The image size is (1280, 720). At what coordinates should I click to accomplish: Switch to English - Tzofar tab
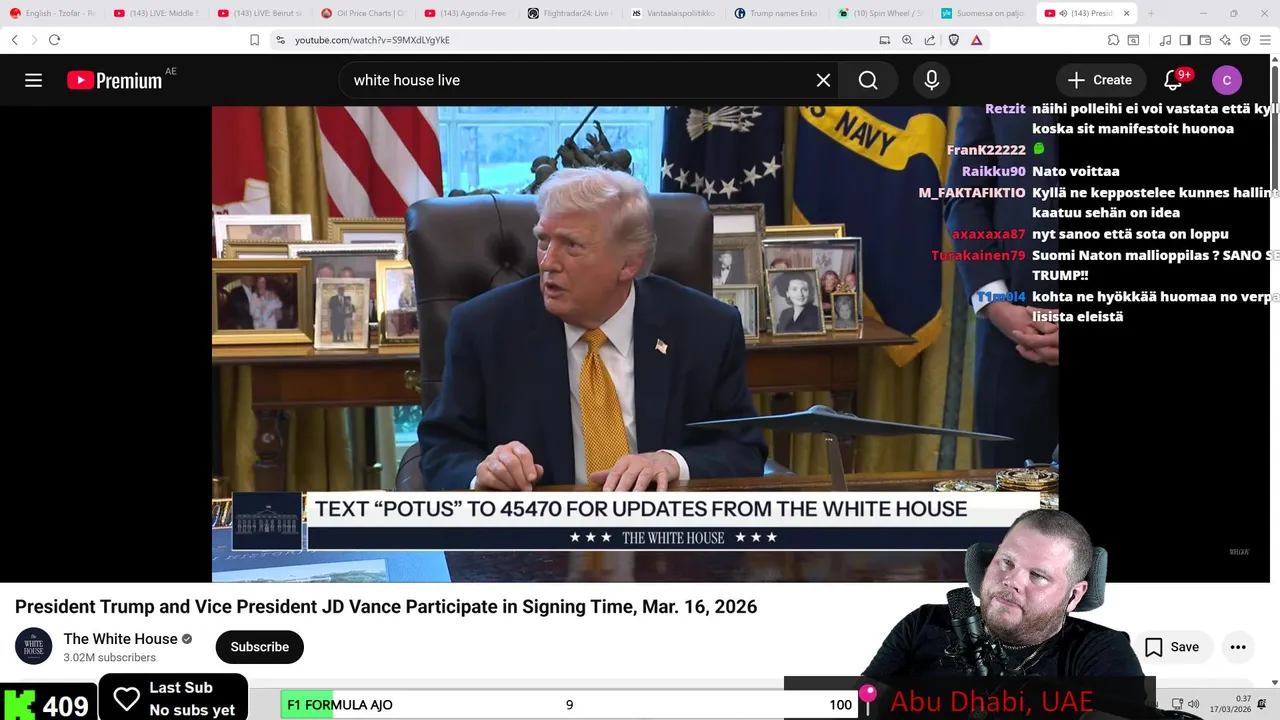tap(52, 13)
